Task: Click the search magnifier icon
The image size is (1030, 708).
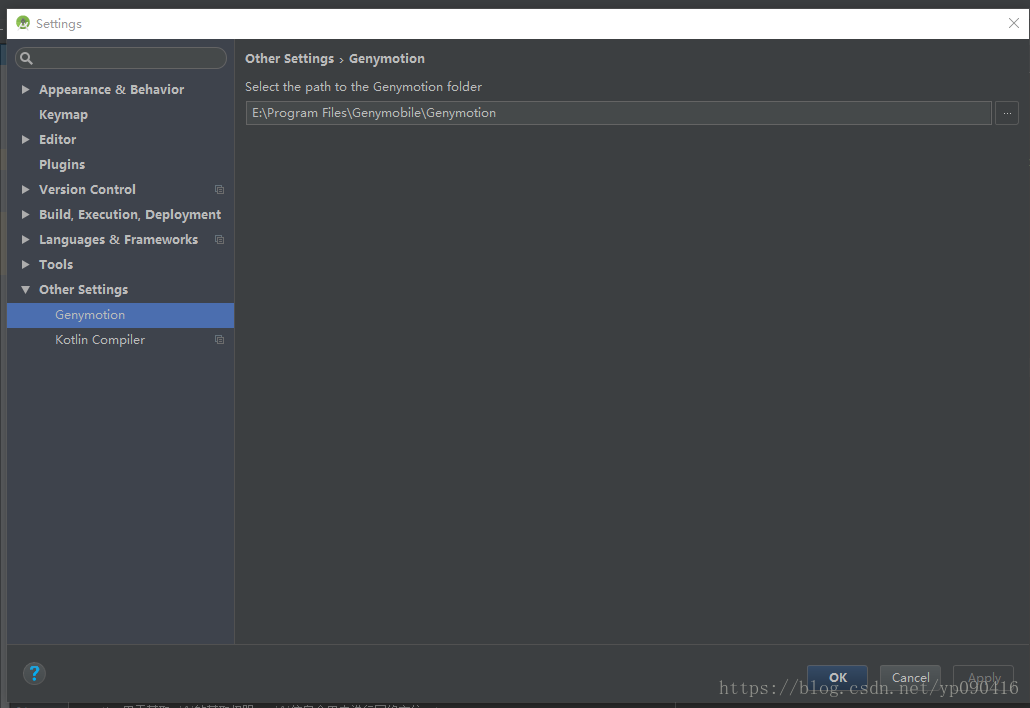Action: 26,58
